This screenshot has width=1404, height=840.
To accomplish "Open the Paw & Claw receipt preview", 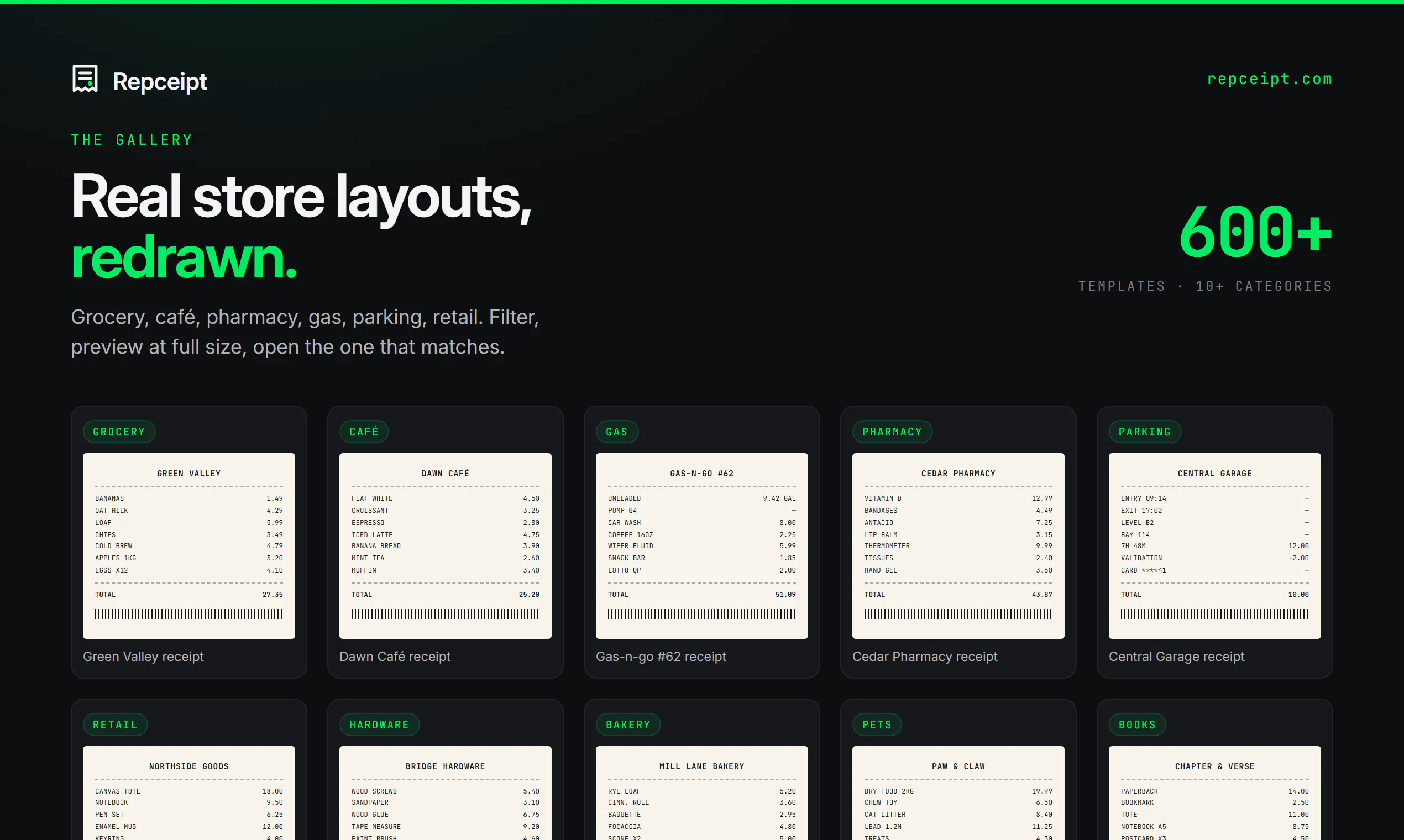I will pos(958,793).
